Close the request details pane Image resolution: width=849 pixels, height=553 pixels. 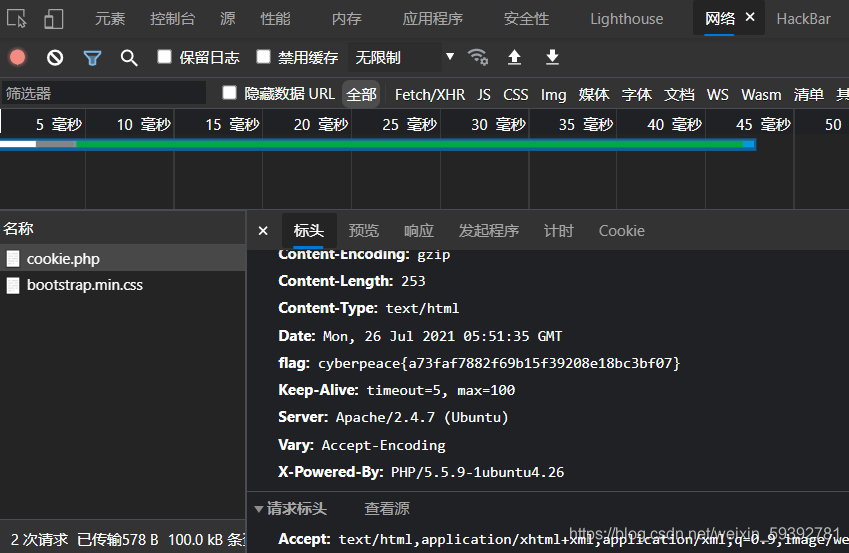tap(263, 231)
